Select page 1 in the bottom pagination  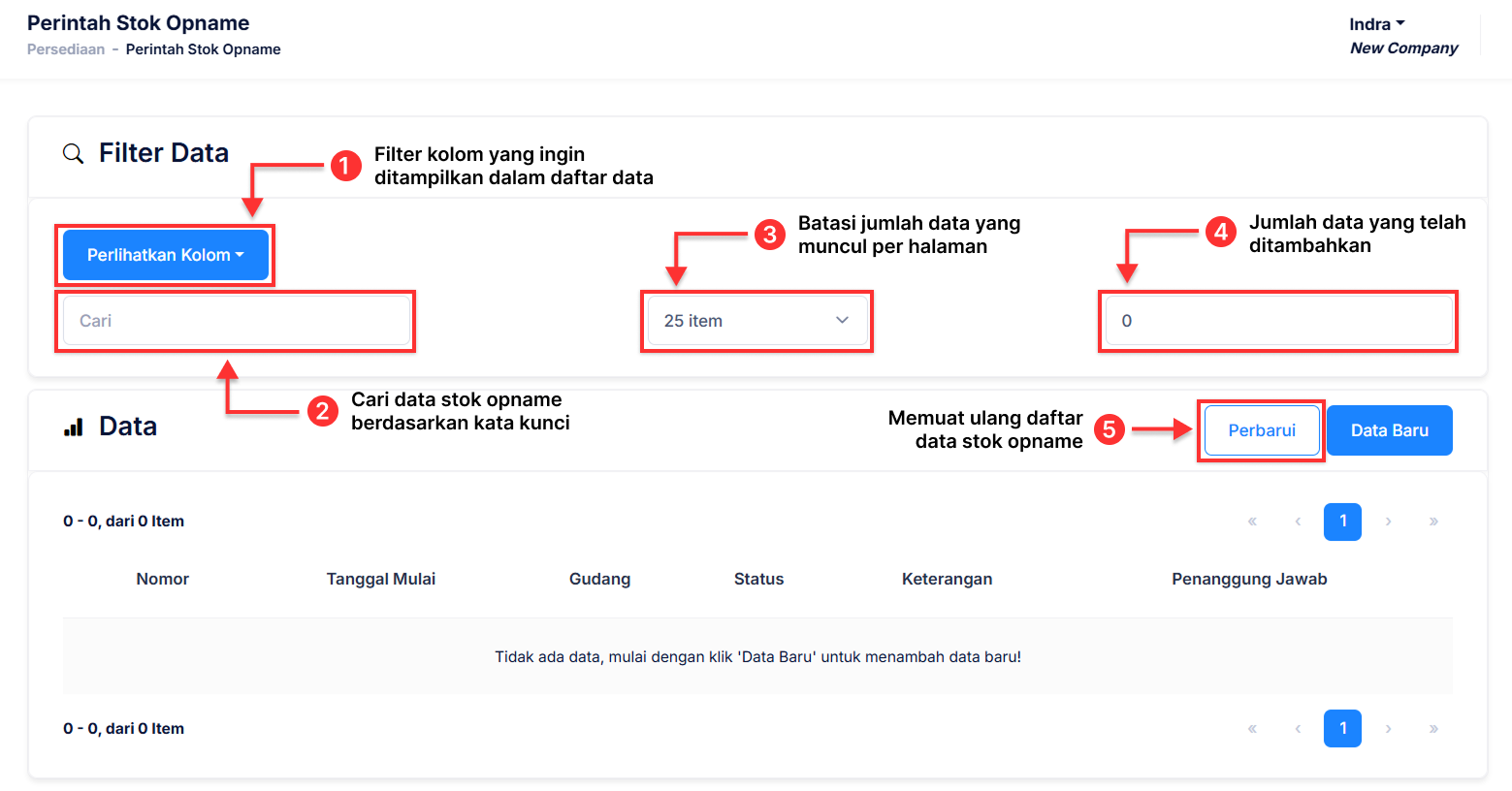pyautogui.click(x=1342, y=728)
